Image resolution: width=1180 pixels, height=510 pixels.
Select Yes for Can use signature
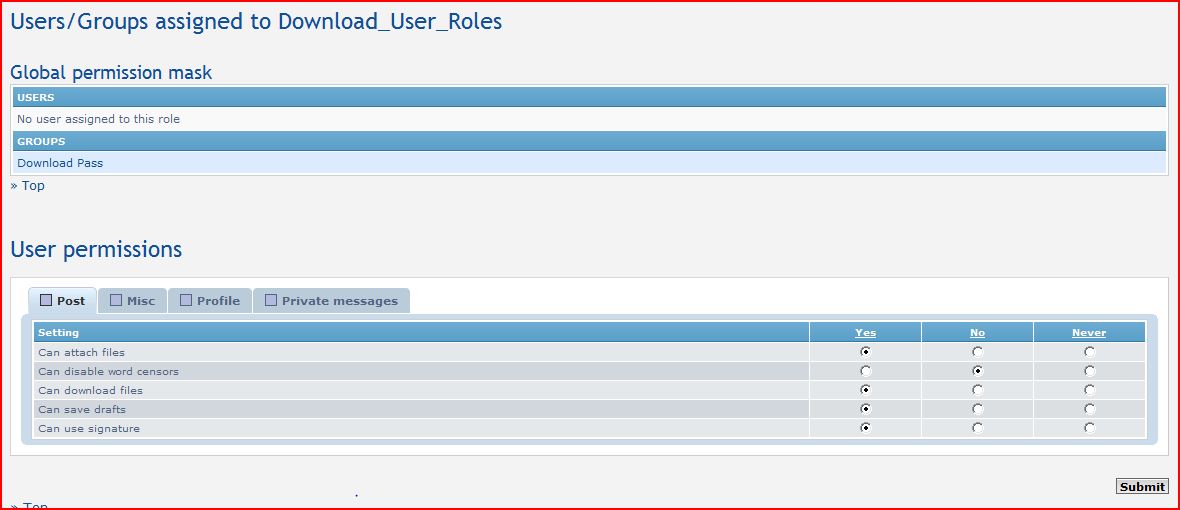tap(865, 428)
